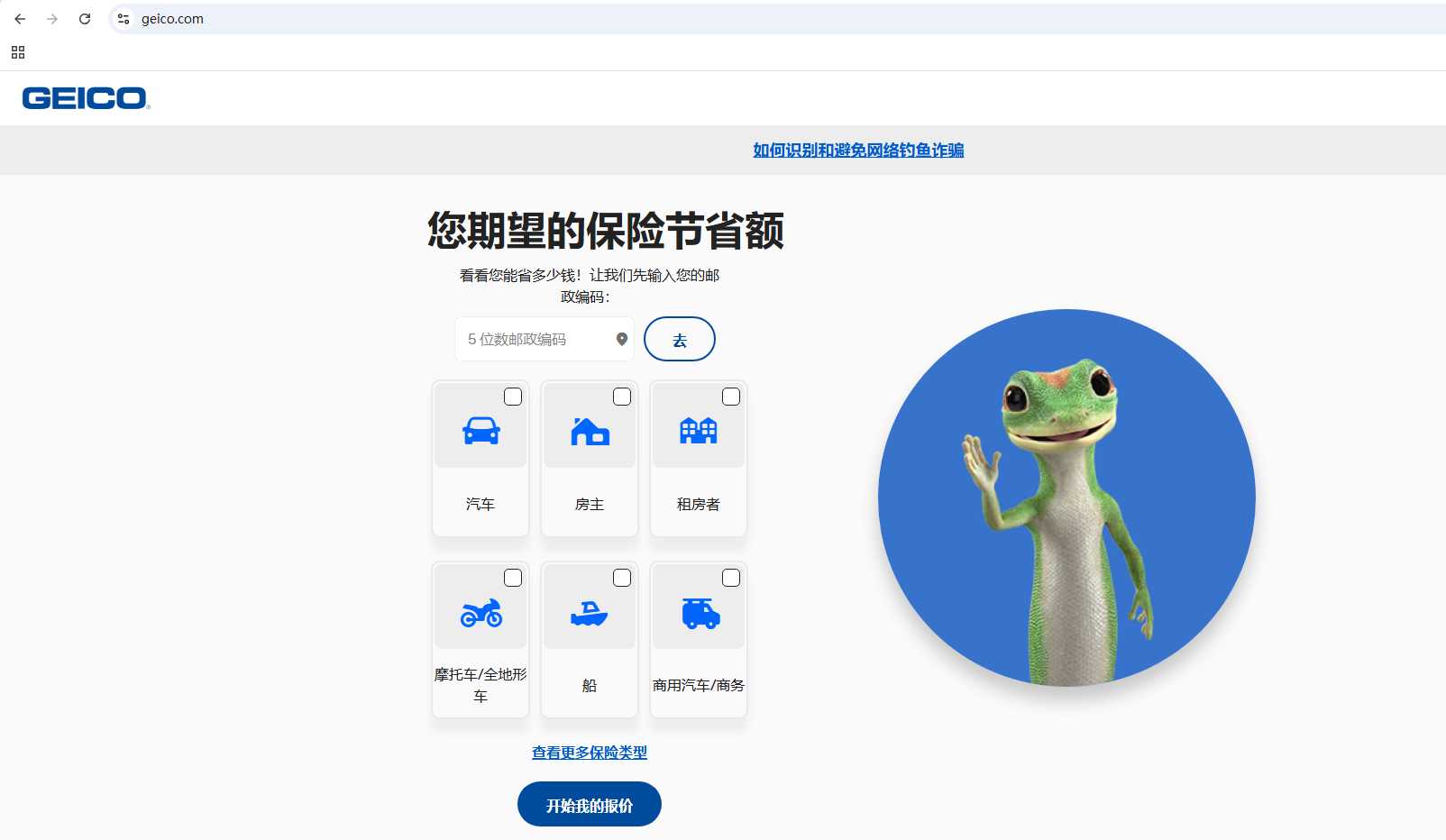Check the 船 insurance checkbox
Image resolution: width=1446 pixels, height=840 pixels.
[x=622, y=578]
